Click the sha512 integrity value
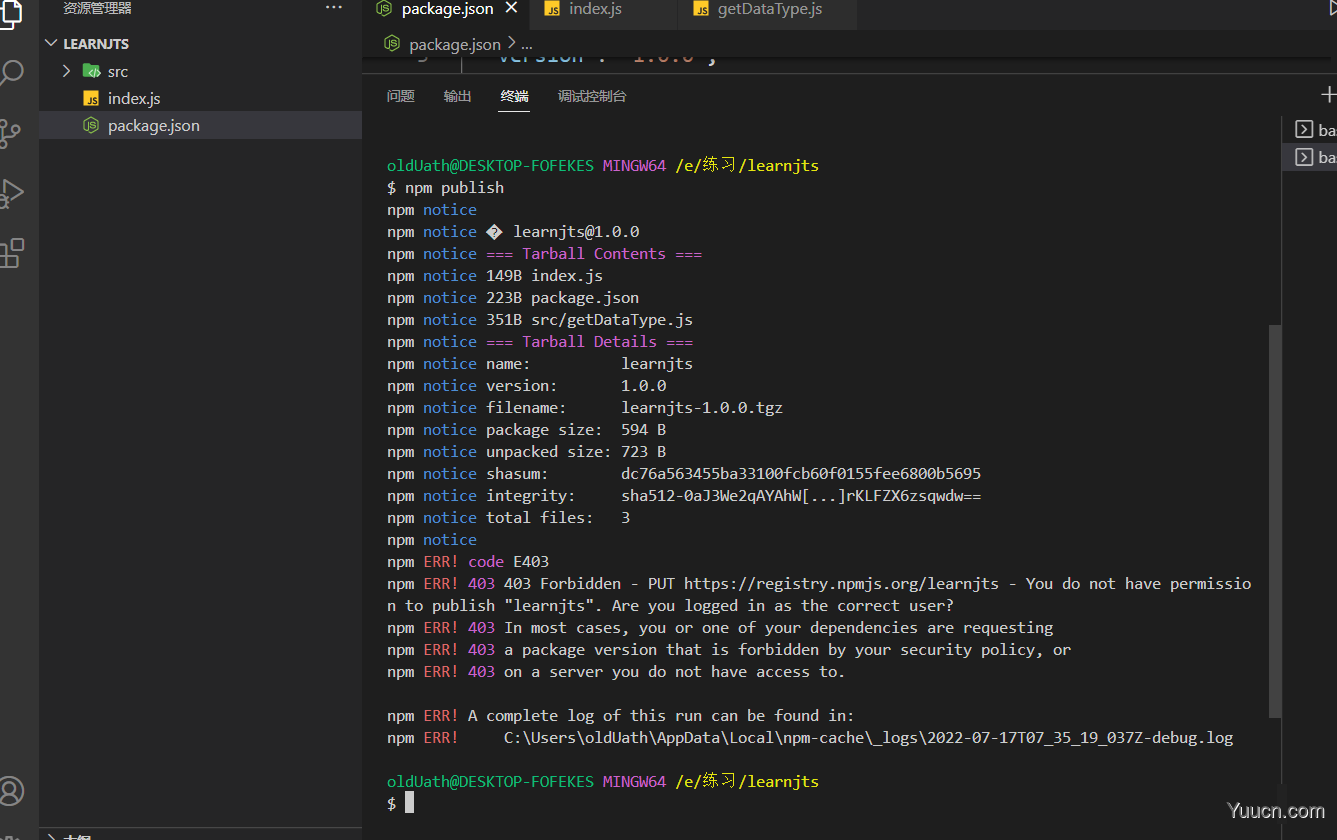Image resolution: width=1337 pixels, height=840 pixels. pos(801,495)
